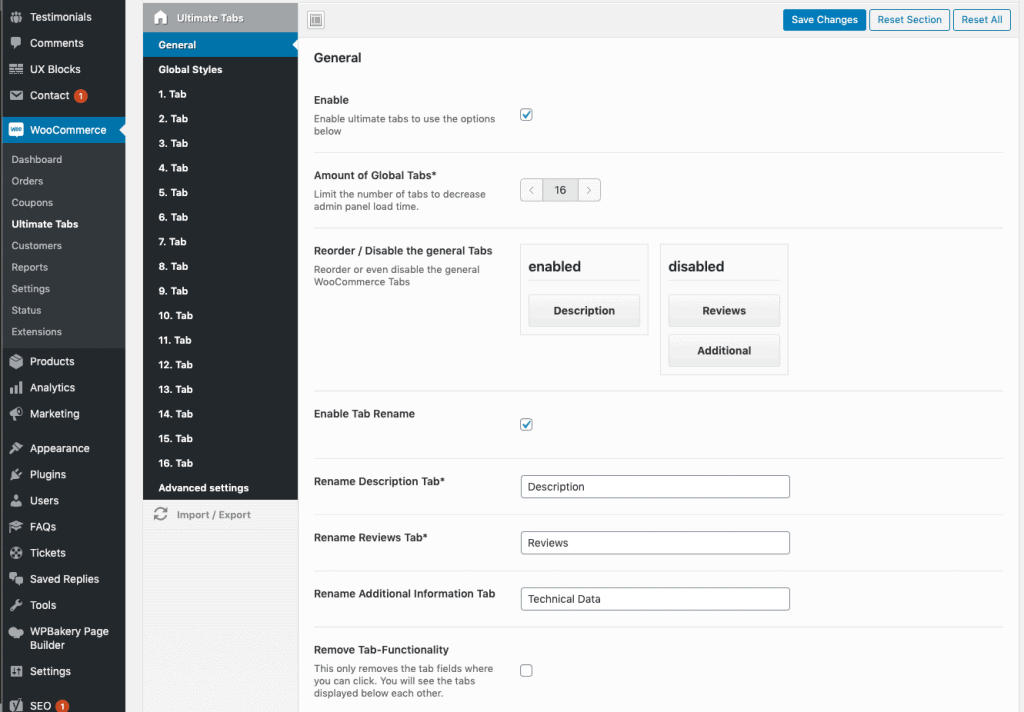
Task: Select the Reviews item in disabled list
Action: tap(724, 311)
